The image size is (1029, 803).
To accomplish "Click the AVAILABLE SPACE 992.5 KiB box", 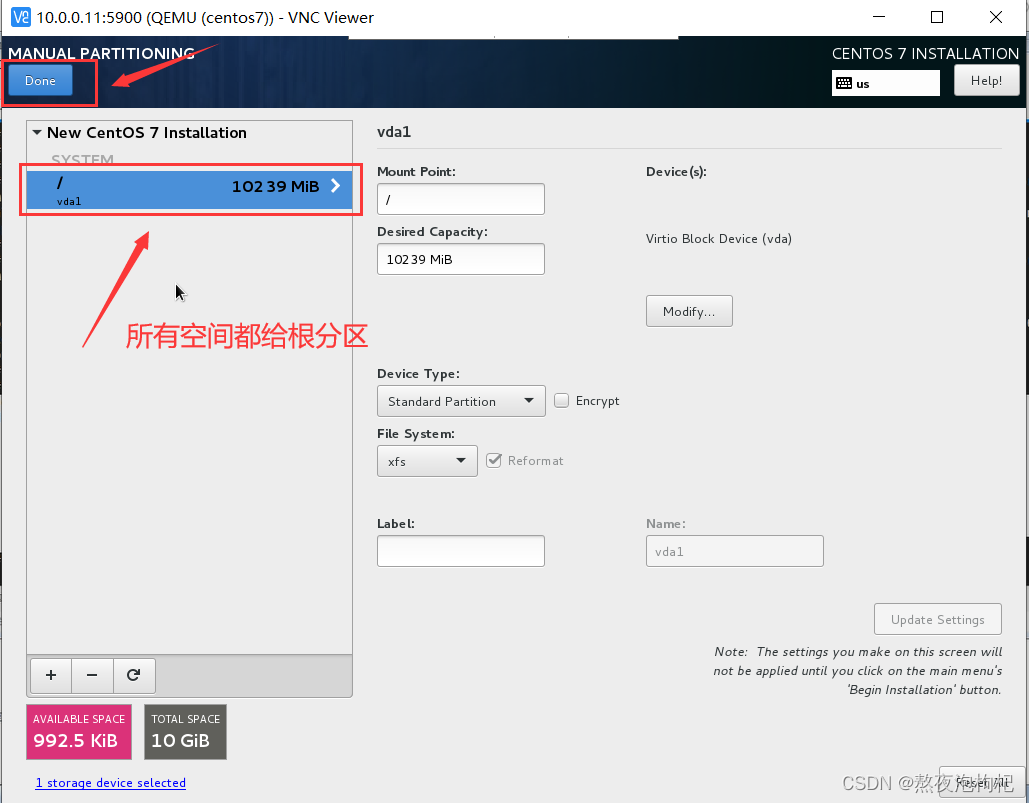I will [79, 732].
